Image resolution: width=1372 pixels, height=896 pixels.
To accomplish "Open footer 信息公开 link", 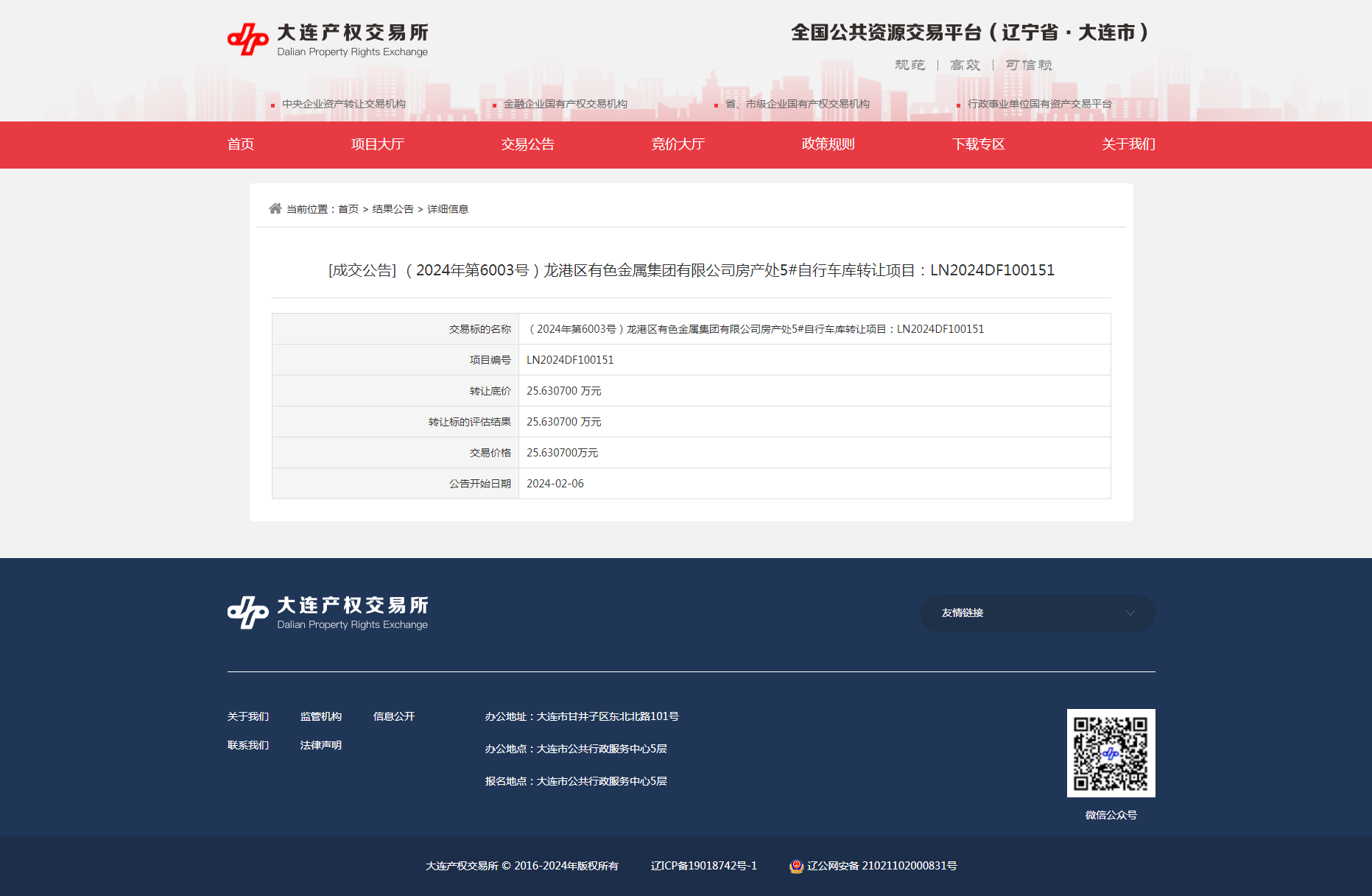I will [394, 716].
